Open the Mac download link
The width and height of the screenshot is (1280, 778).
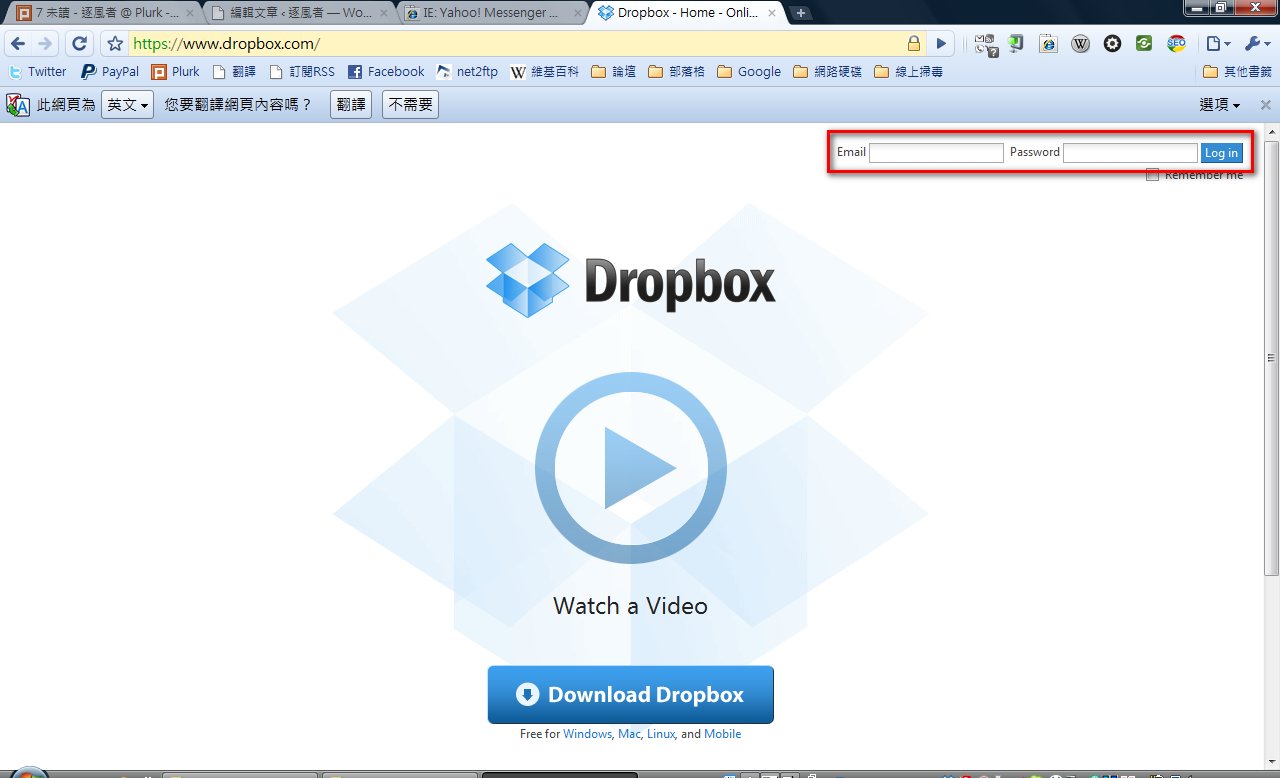point(629,734)
